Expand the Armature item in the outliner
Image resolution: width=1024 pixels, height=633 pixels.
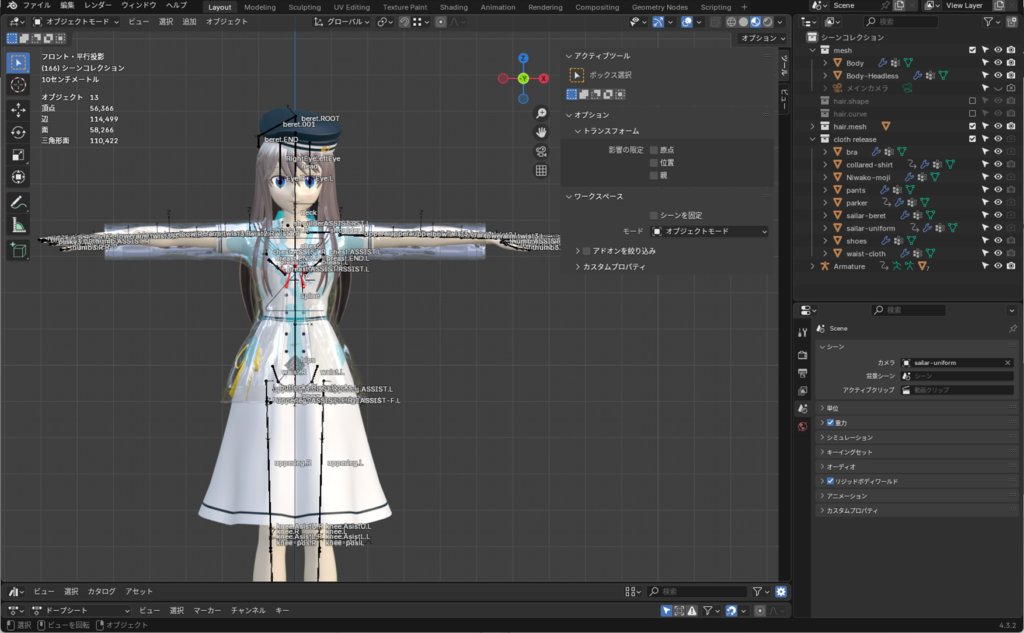[813, 266]
